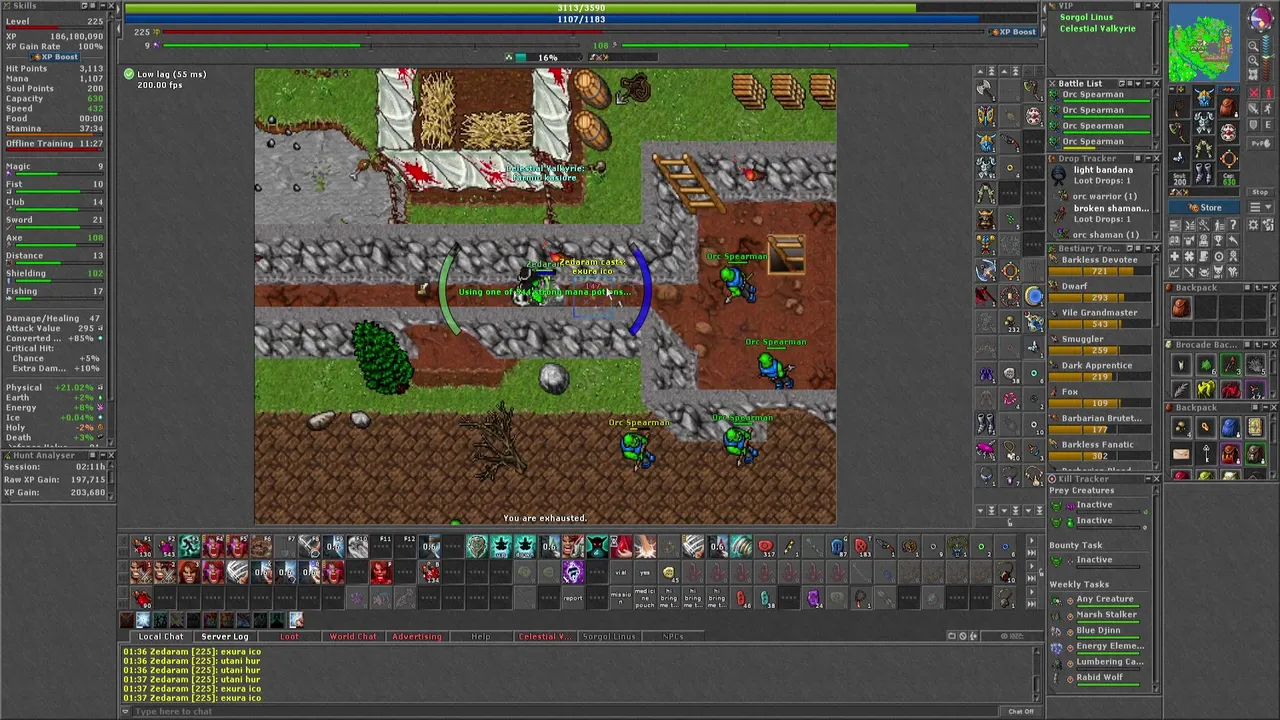
Task: Click first Inactive prey creature slot
Action: click(1094, 505)
